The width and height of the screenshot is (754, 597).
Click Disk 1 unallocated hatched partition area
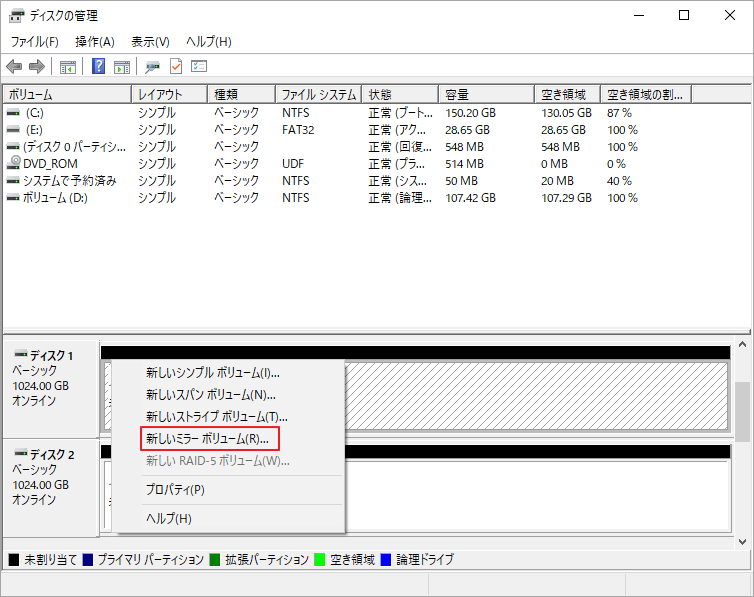coord(536,396)
